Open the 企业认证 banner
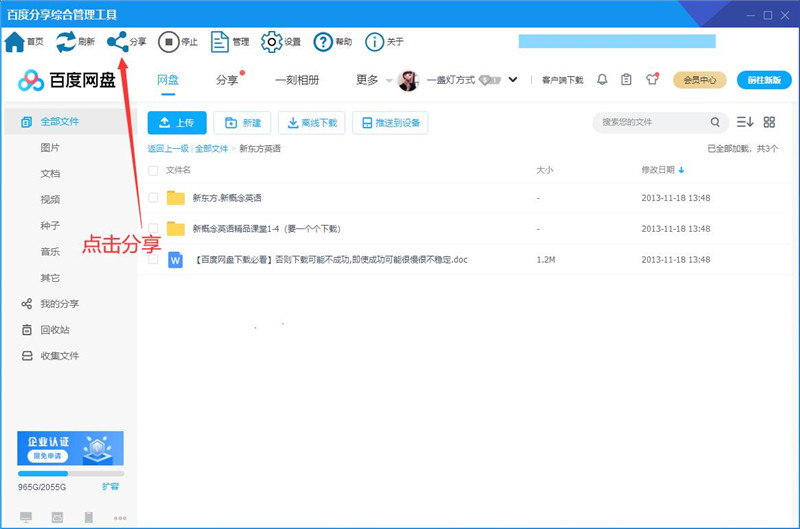The height and width of the screenshot is (529, 800). coord(70,448)
